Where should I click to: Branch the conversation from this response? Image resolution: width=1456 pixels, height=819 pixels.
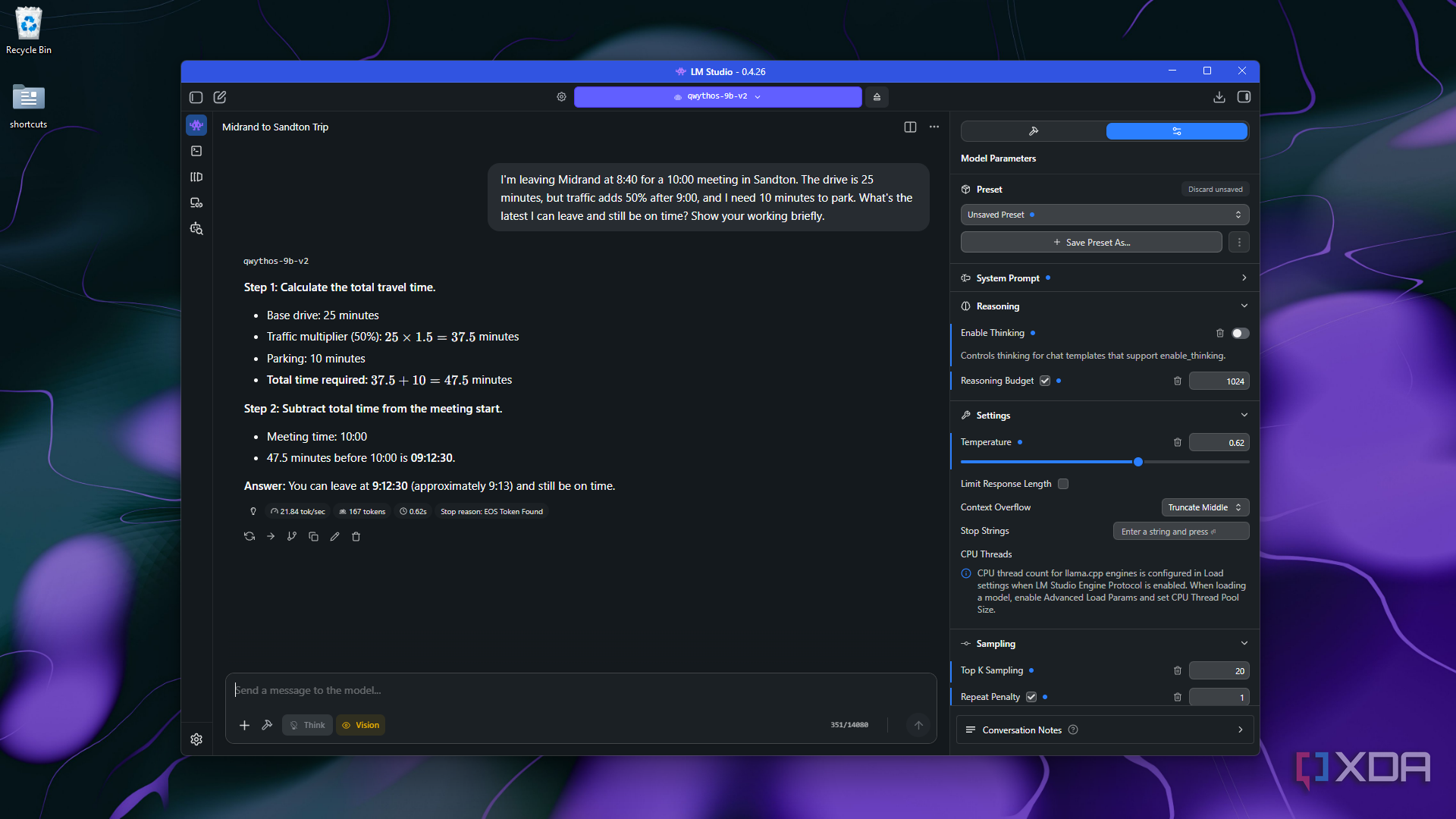pyautogui.click(x=292, y=536)
